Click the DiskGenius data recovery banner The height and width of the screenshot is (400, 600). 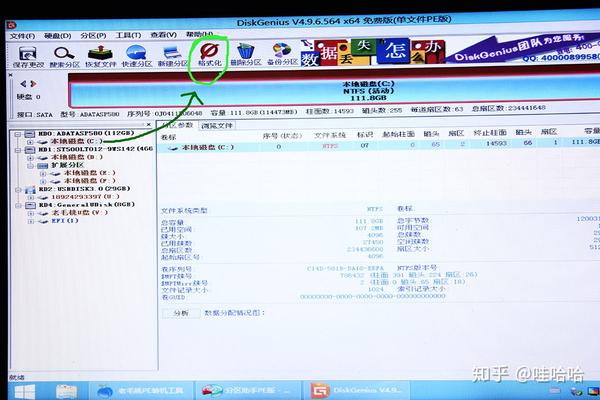click(448, 50)
